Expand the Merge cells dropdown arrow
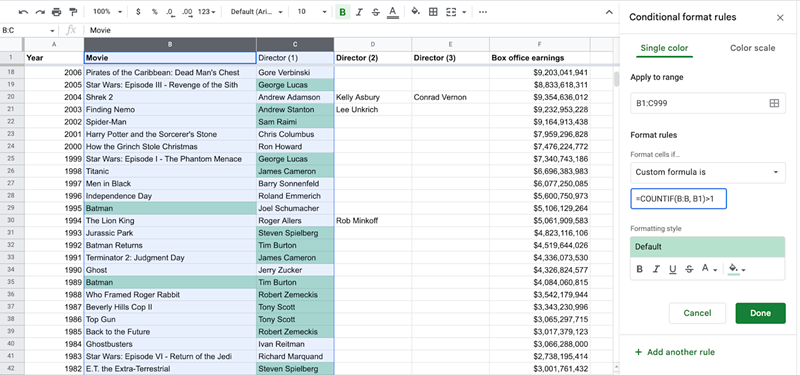 464,12
